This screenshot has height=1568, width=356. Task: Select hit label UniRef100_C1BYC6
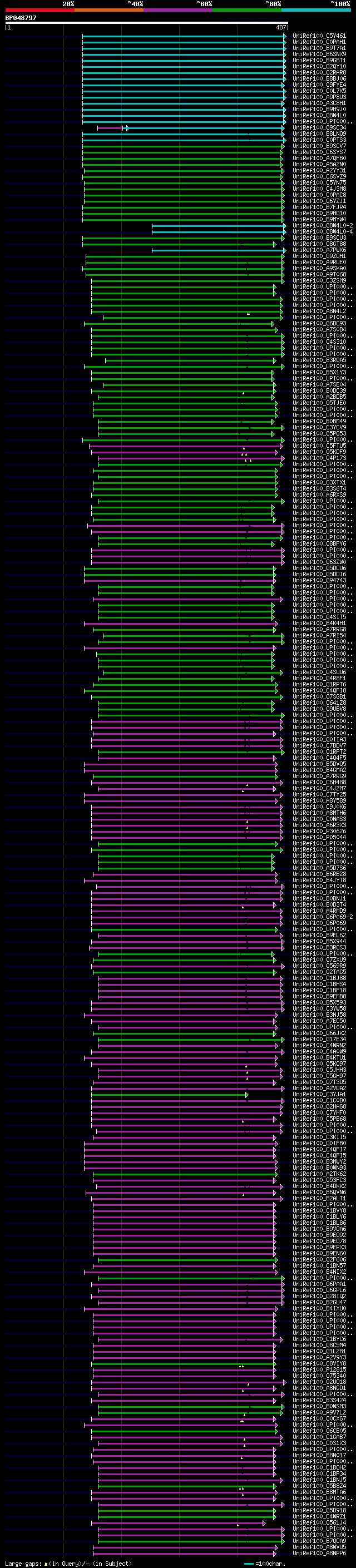(319, 1338)
